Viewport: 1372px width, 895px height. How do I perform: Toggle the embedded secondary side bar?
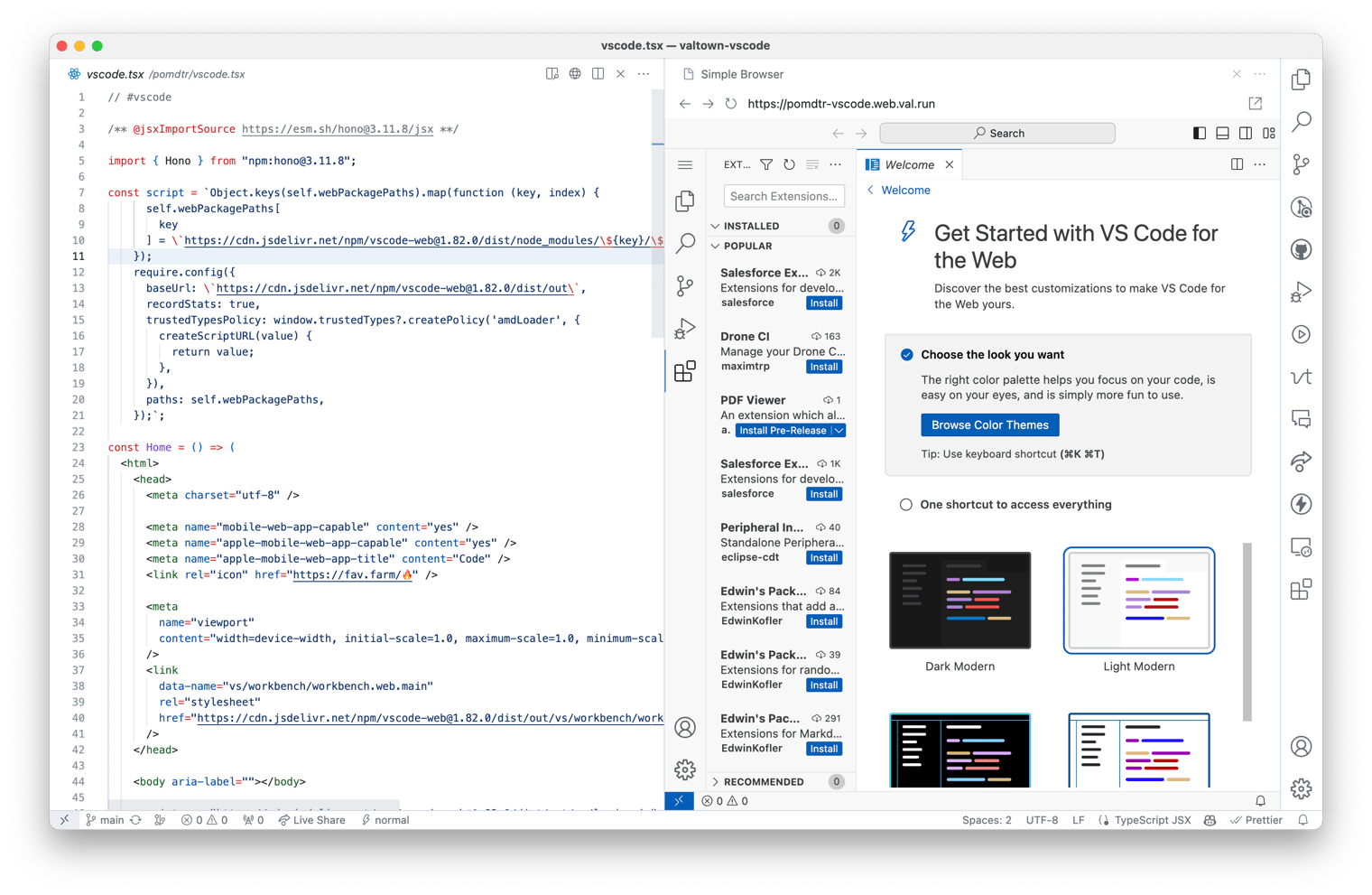point(1246,134)
